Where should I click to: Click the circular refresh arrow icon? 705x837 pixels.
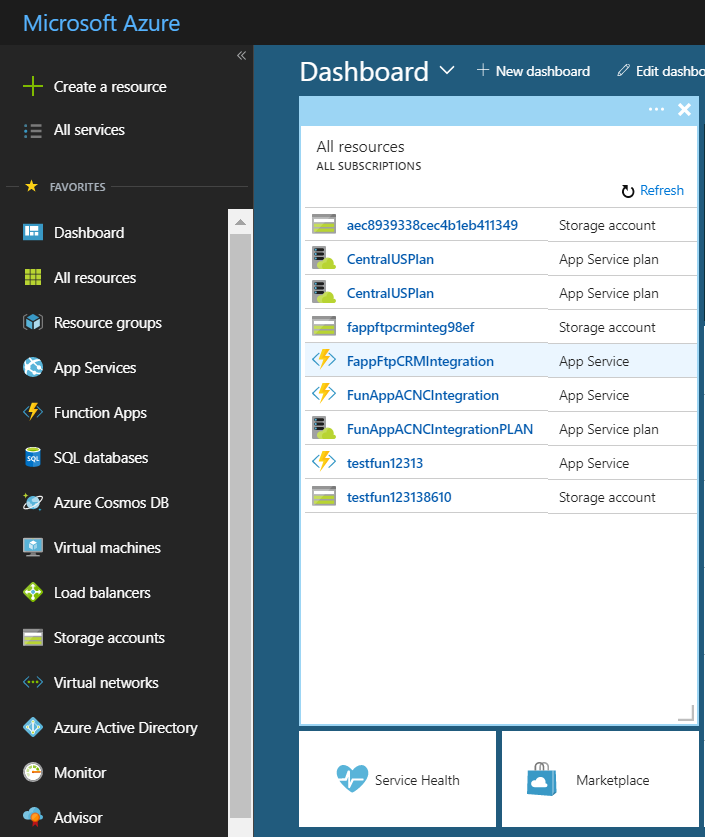(x=628, y=191)
